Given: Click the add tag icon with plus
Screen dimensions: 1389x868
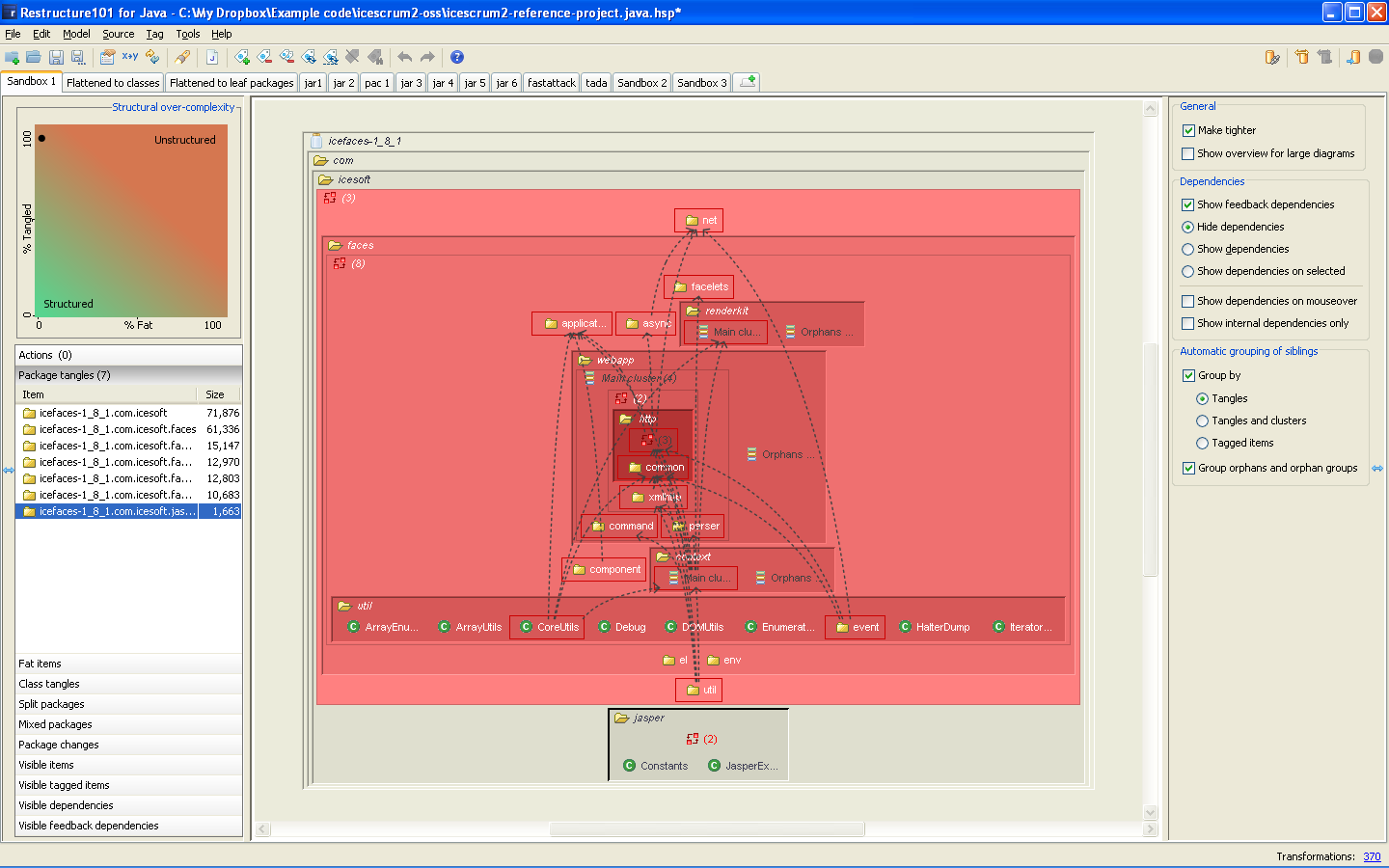Looking at the screenshot, I should tap(242, 58).
